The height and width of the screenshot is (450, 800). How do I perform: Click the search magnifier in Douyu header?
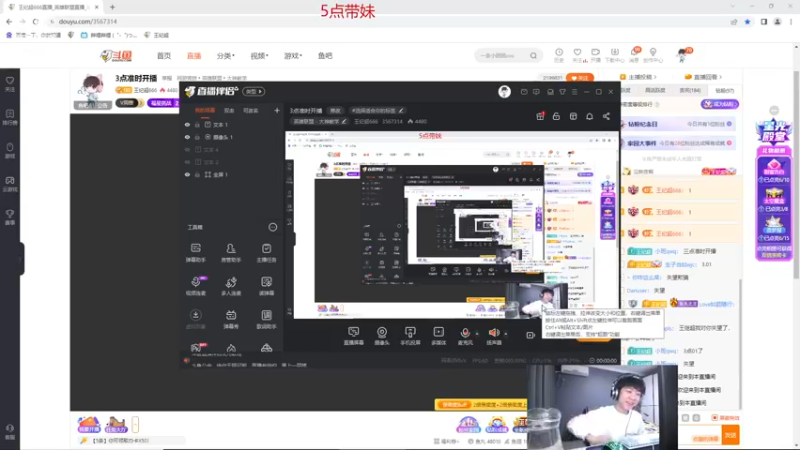[533, 56]
